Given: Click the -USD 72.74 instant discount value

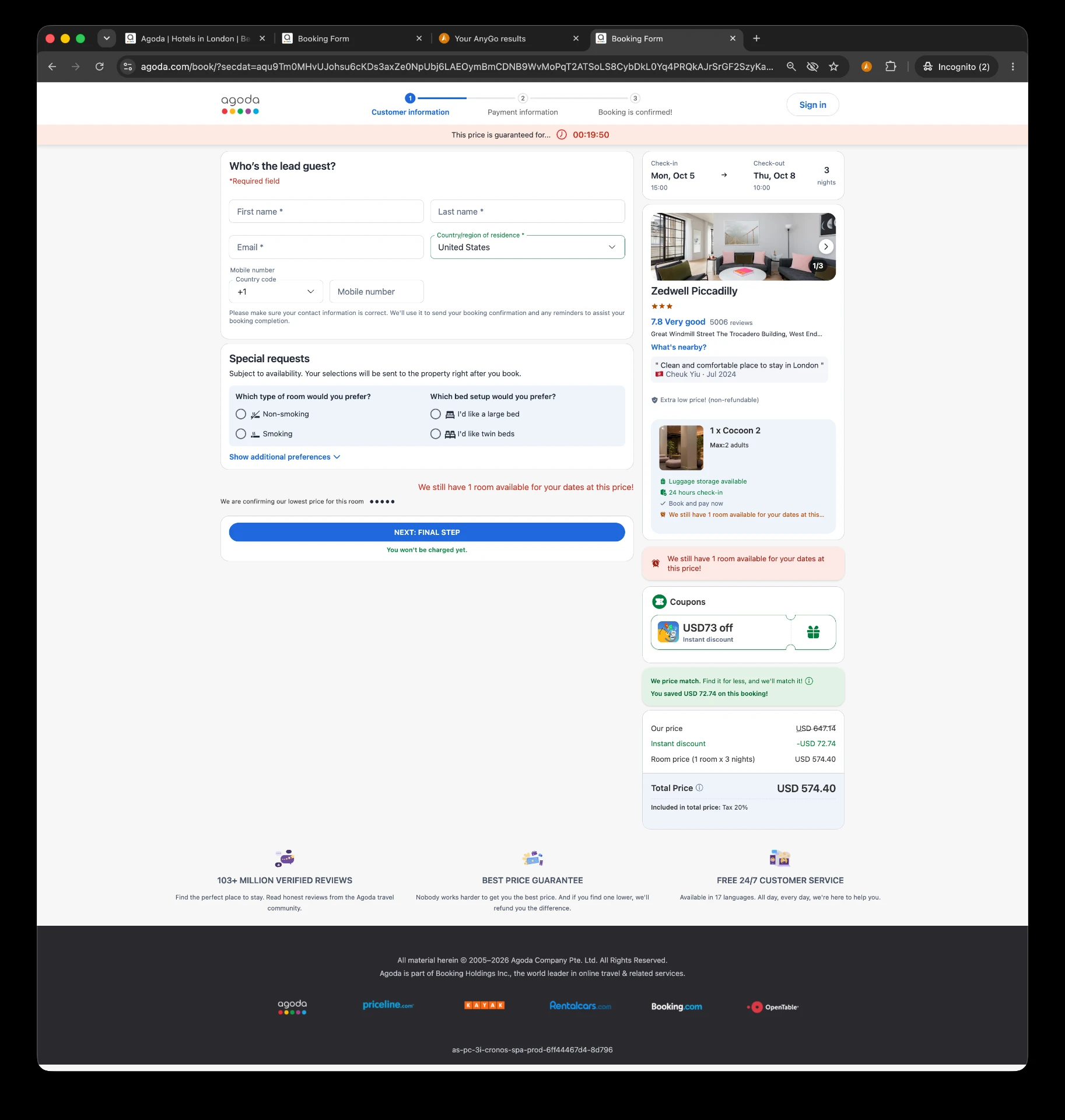Looking at the screenshot, I should tap(816, 744).
